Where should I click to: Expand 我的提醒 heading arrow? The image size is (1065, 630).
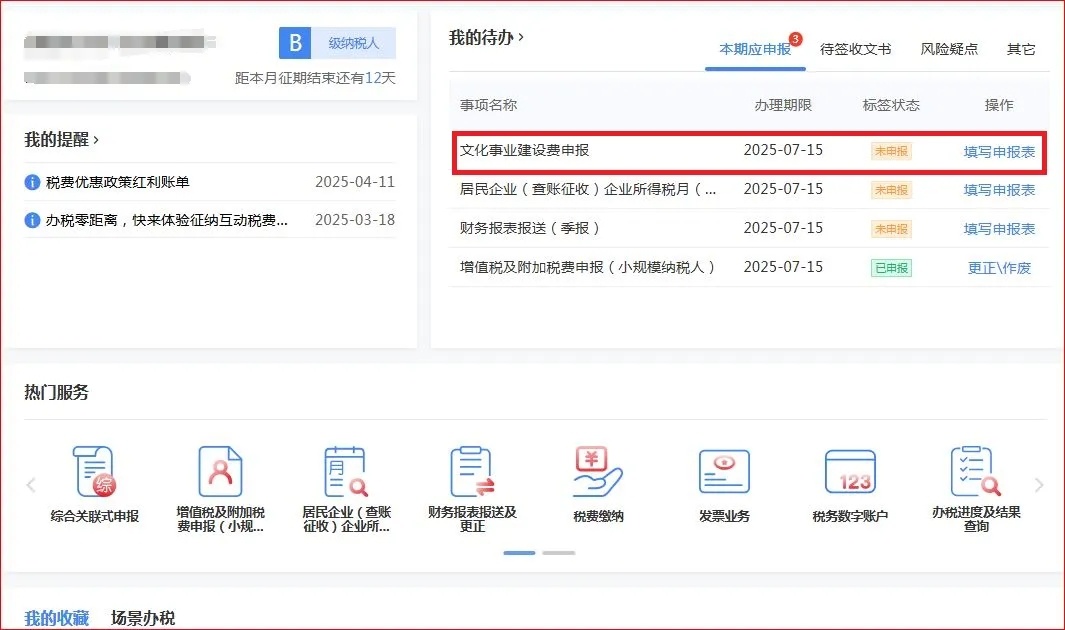96,139
